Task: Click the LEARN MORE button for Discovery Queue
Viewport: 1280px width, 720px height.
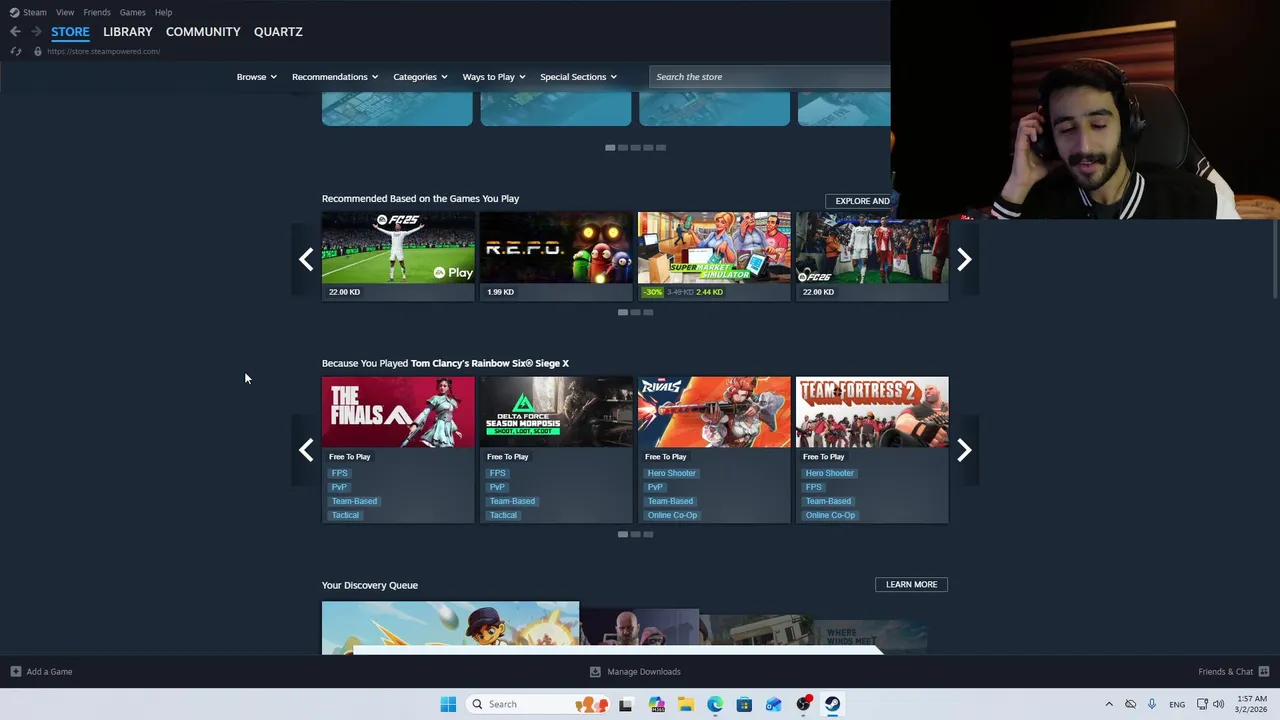Action: click(911, 584)
